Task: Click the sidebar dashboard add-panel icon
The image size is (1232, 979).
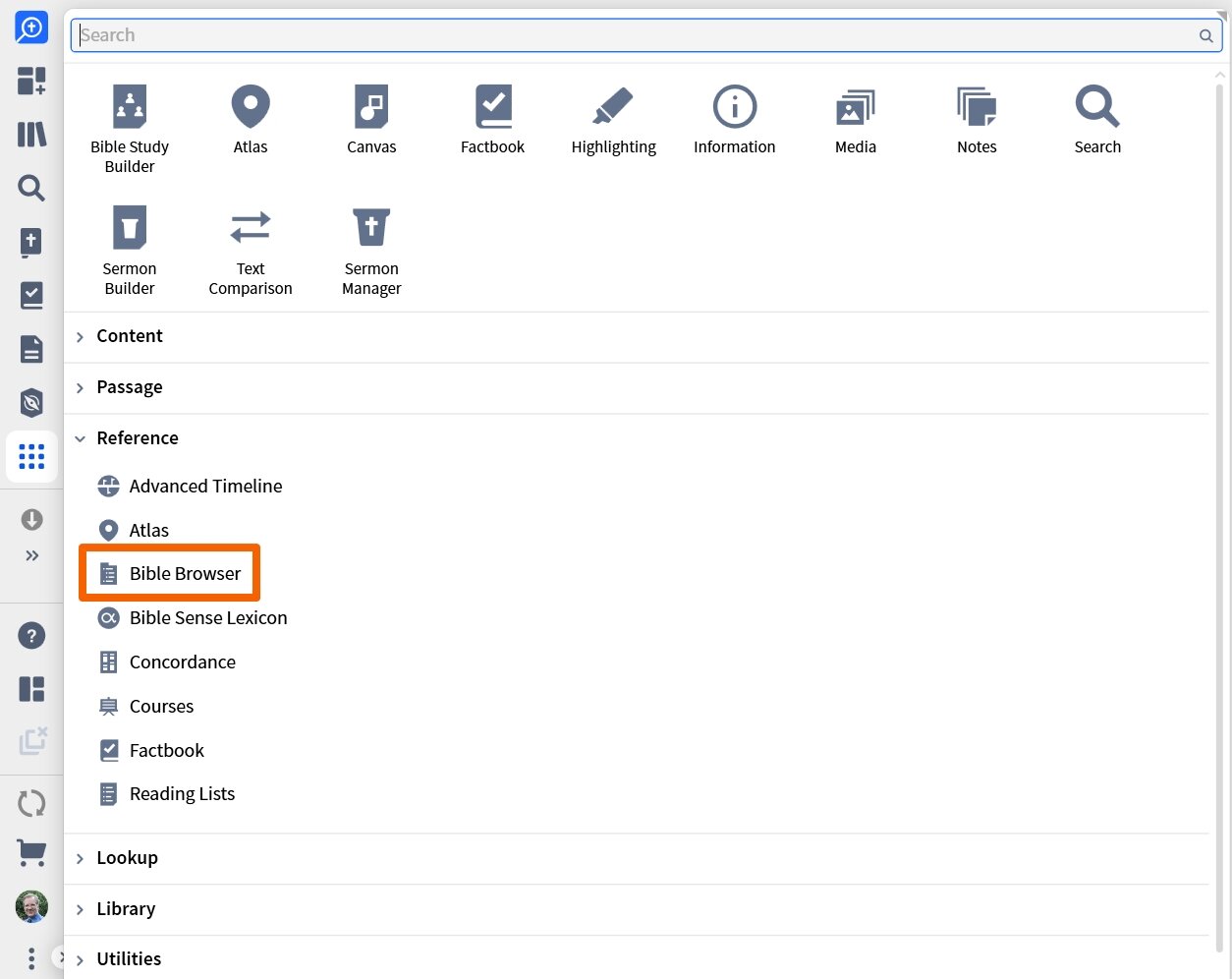Action: (x=31, y=81)
